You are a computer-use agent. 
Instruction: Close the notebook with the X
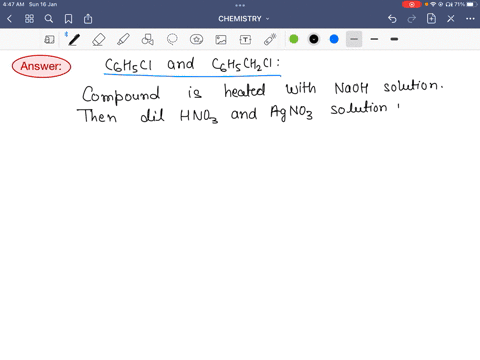pos(451,19)
